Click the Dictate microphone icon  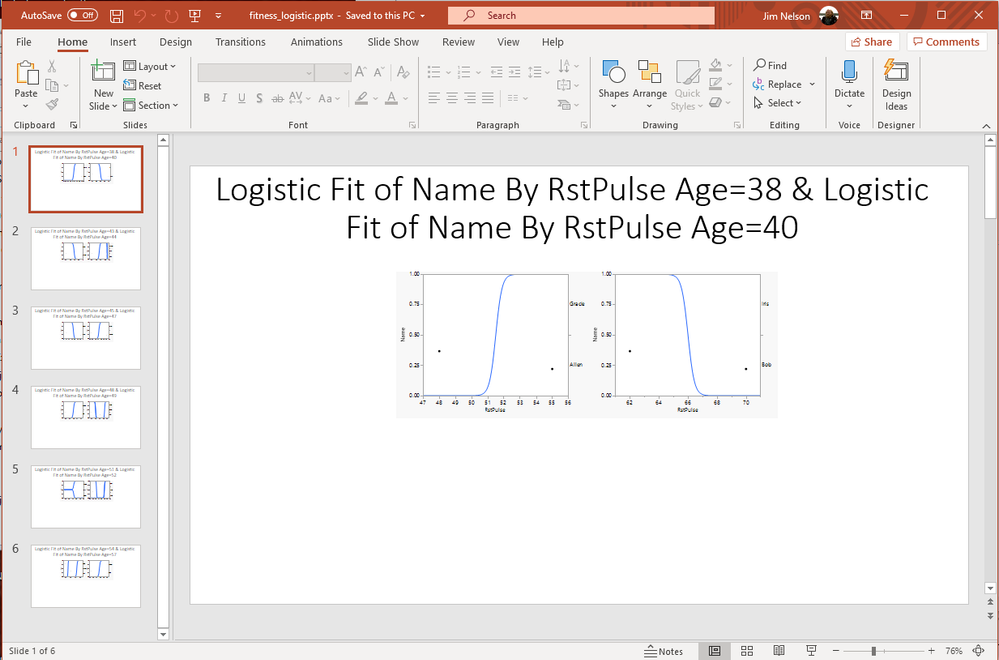pyautogui.click(x=849, y=72)
